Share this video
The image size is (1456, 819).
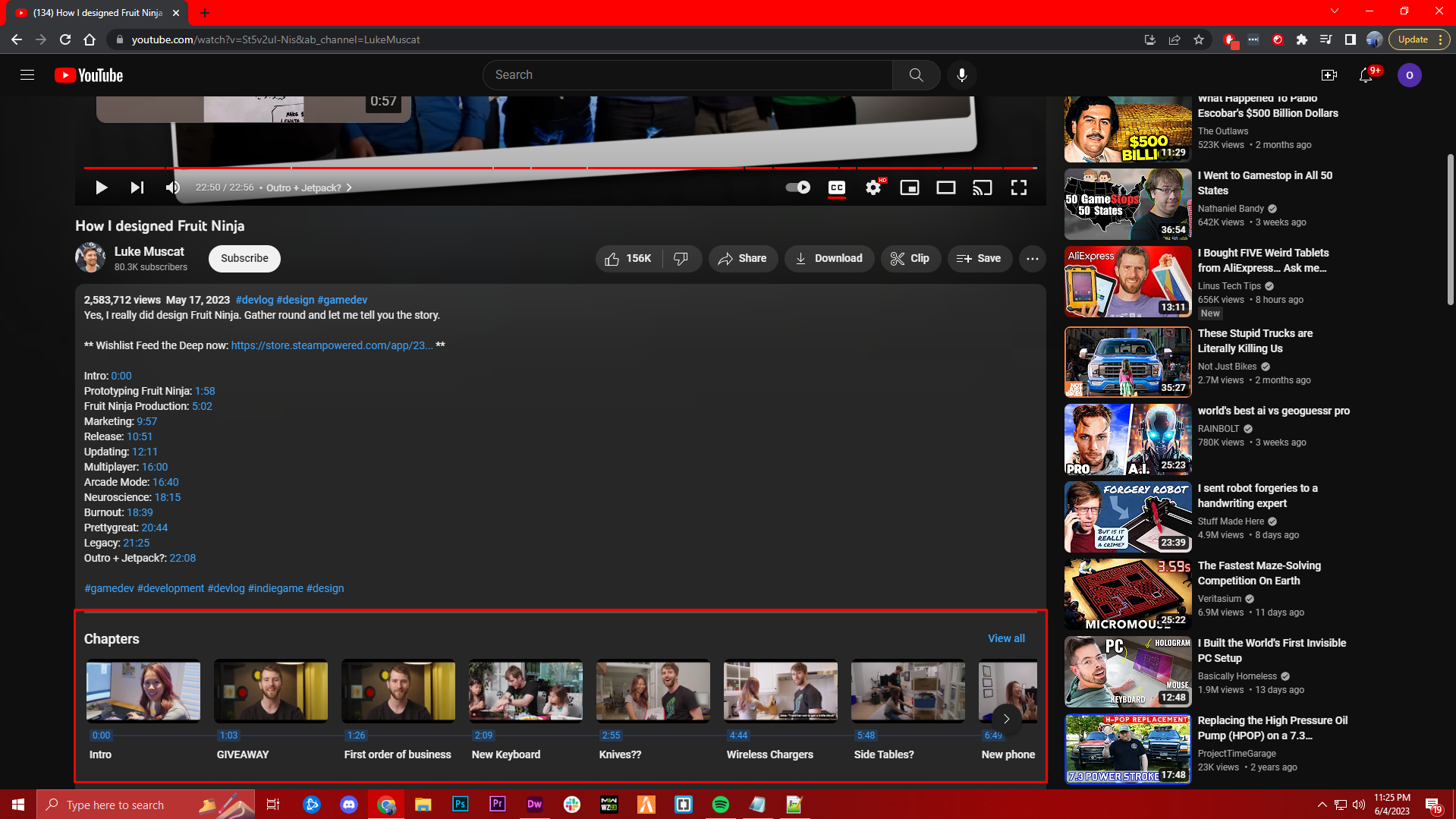(x=743, y=259)
